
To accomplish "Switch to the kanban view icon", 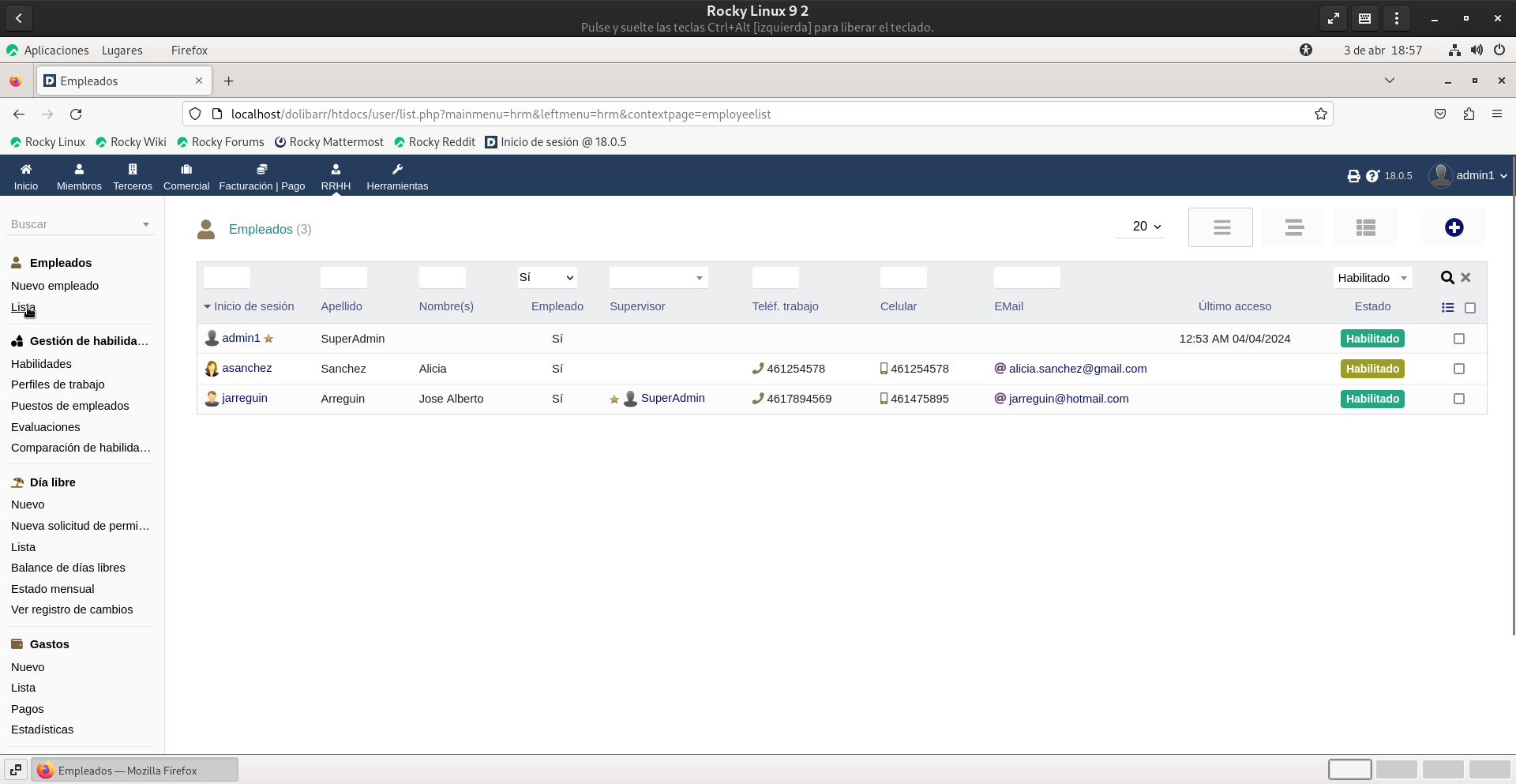I will pos(1365,227).
